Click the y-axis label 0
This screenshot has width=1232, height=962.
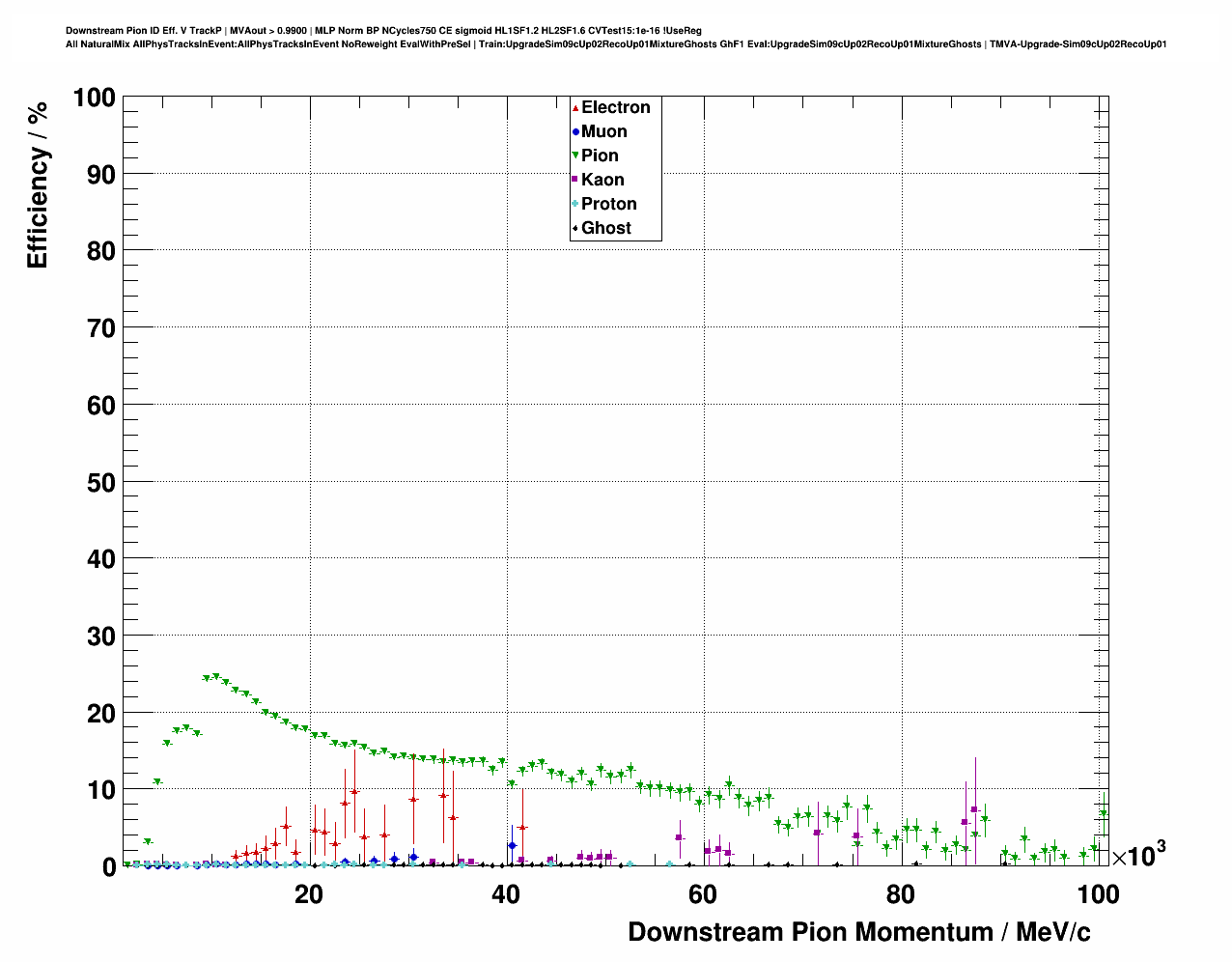pyautogui.click(x=109, y=867)
